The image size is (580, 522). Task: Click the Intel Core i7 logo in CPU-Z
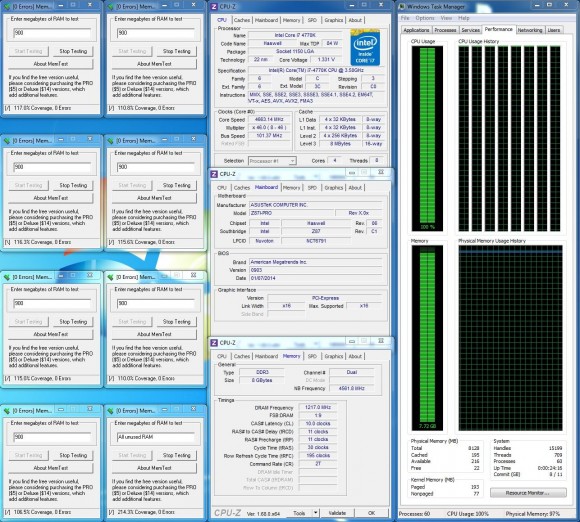[x=365, y=48]
